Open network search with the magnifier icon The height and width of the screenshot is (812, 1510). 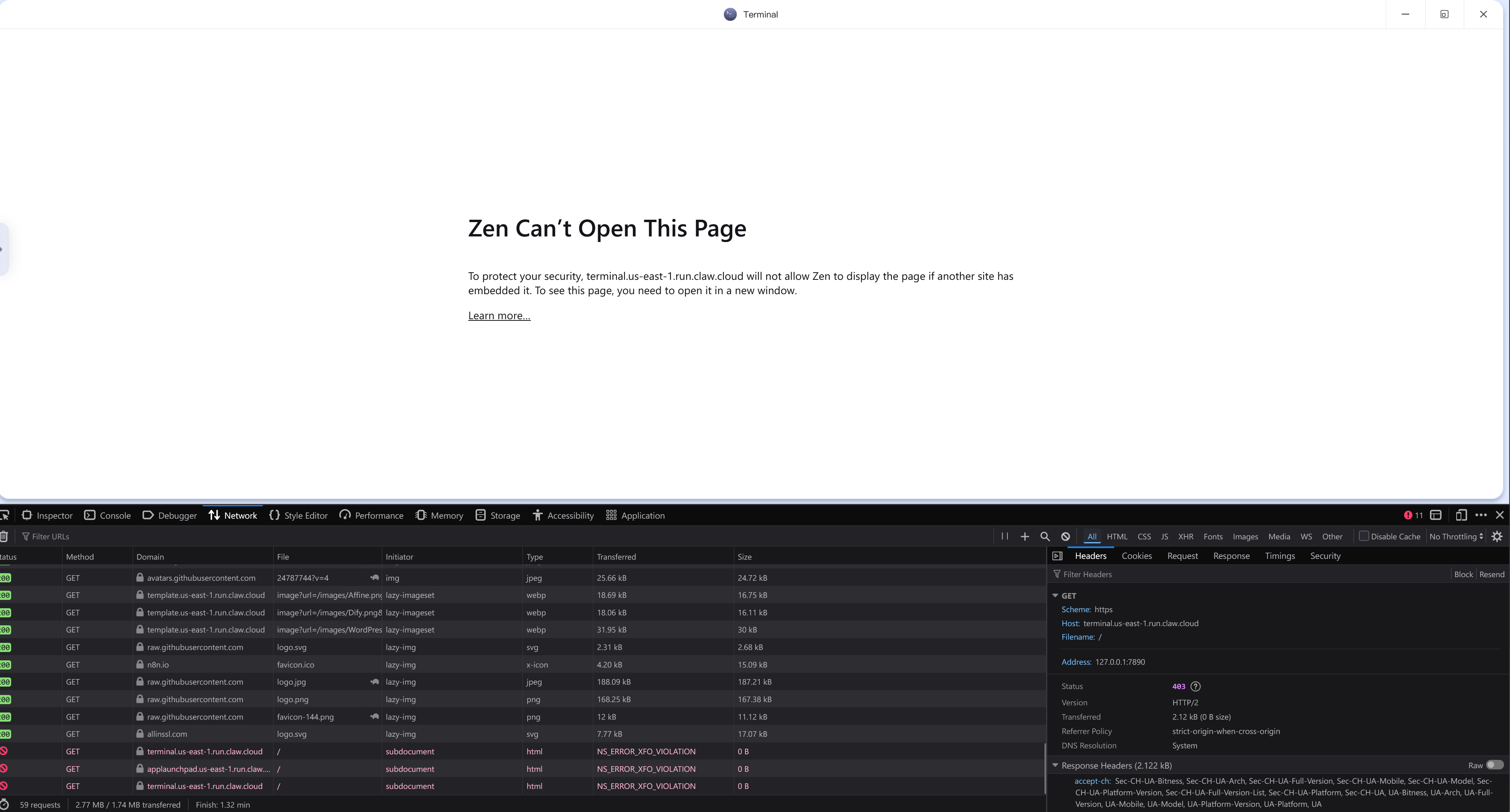coord(1044,536)
